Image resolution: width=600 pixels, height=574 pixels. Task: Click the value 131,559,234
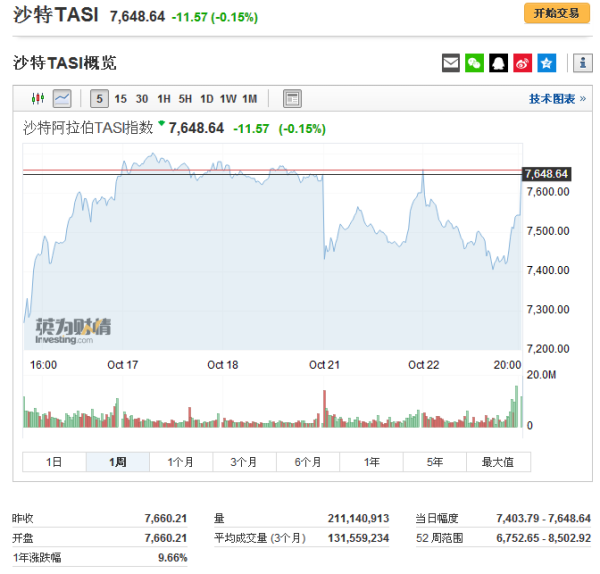click(x=358, y=538)
